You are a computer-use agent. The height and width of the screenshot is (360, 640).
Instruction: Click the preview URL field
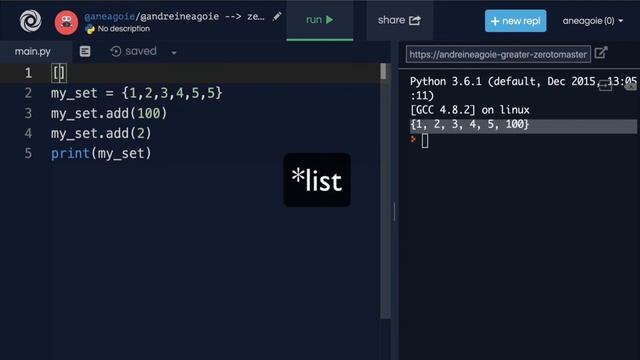pos(498,54)
